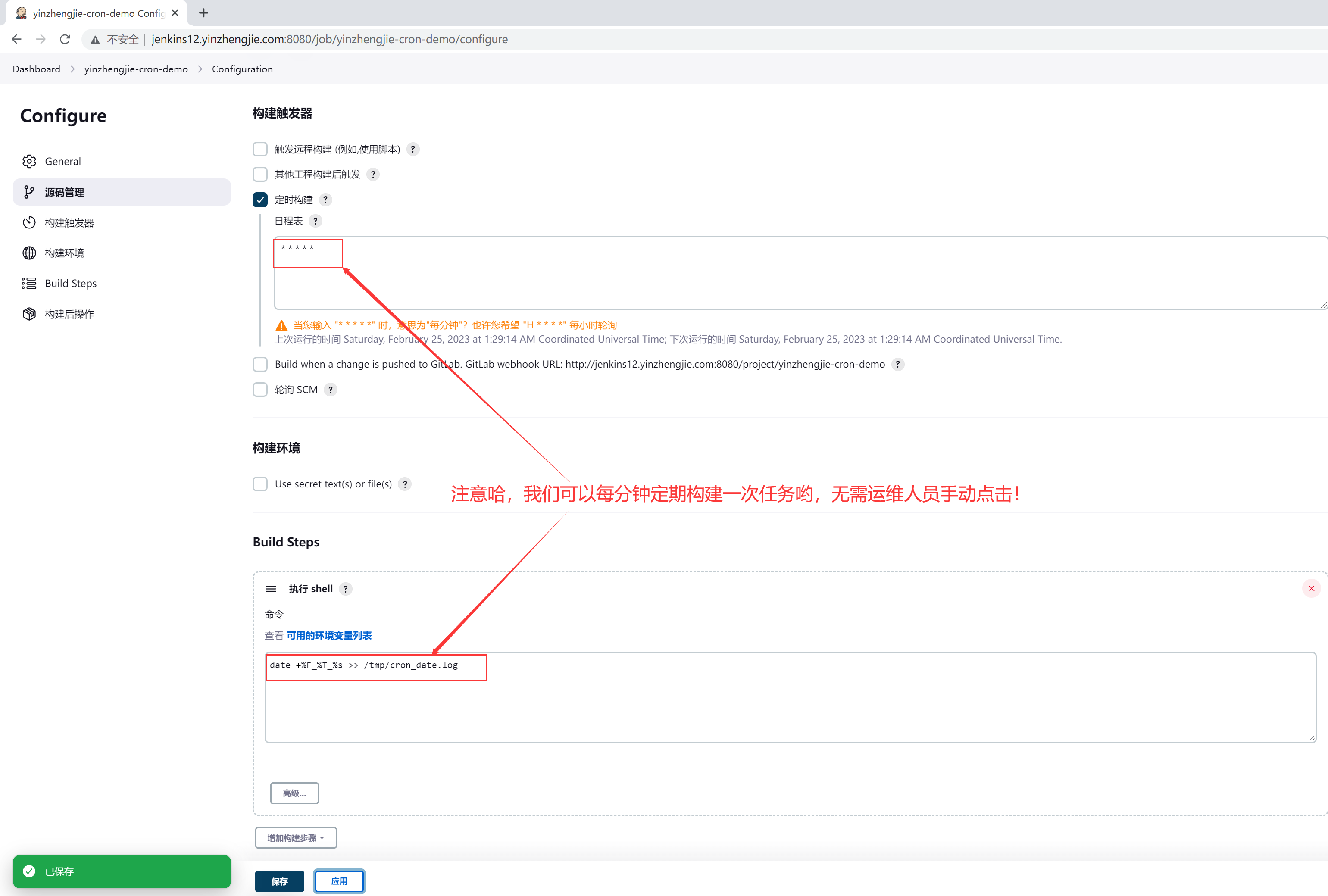The height and width of the screenshot is (896, 1328).
Task: Click the General gear icon in sidebar
Action: [x=29, y=161]
